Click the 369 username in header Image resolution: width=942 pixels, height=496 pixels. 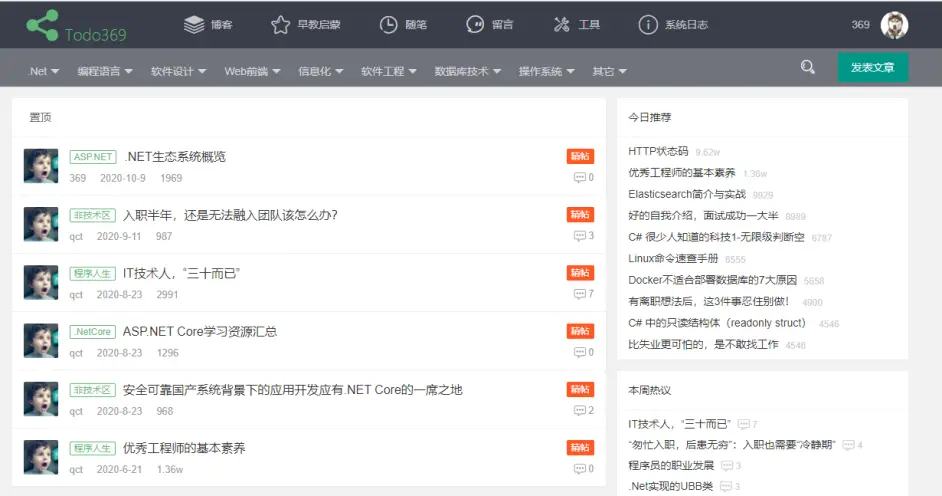pyautogui.click(x=860, y=25)
